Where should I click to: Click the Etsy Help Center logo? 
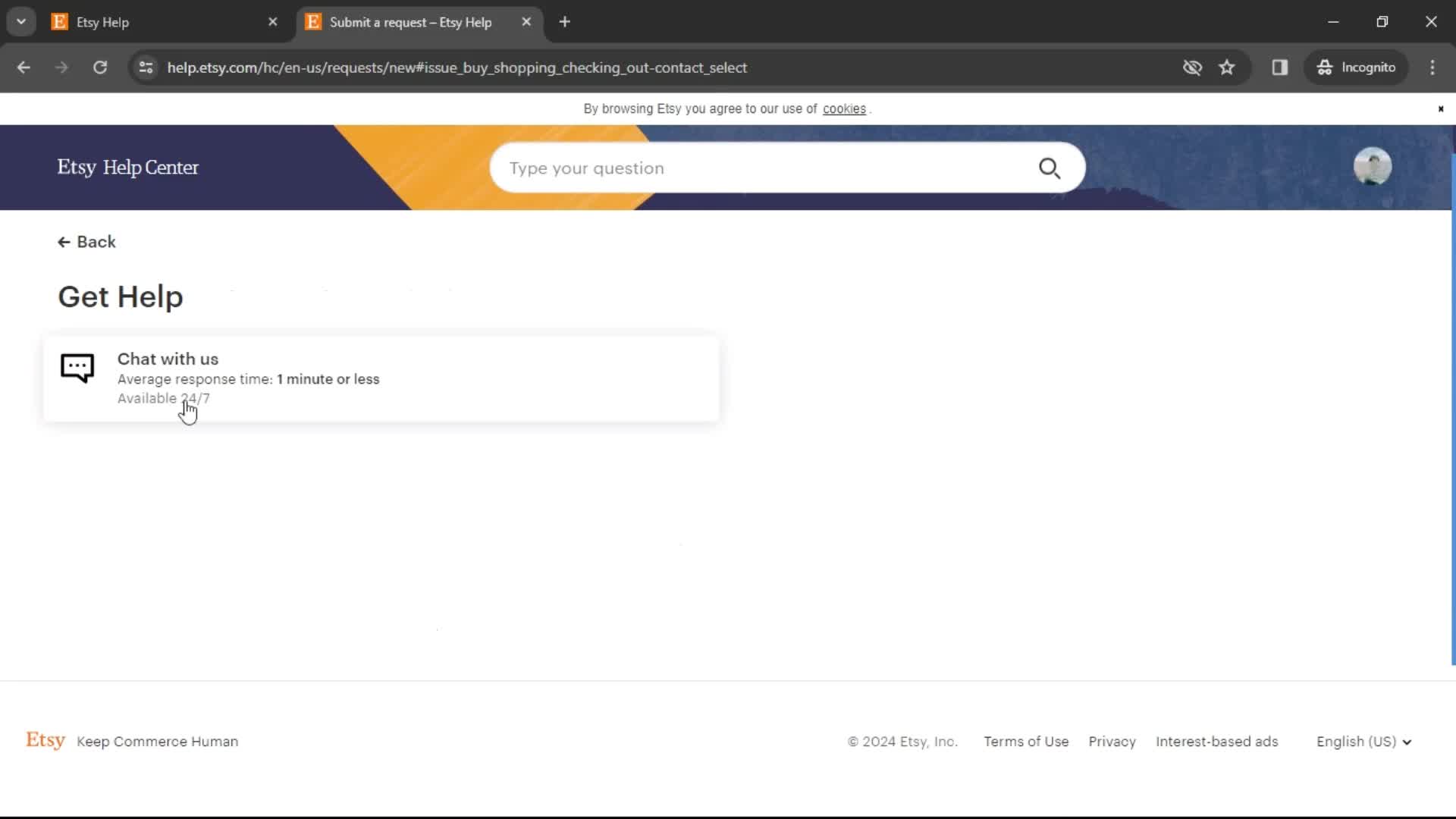[x=127, y=168]
